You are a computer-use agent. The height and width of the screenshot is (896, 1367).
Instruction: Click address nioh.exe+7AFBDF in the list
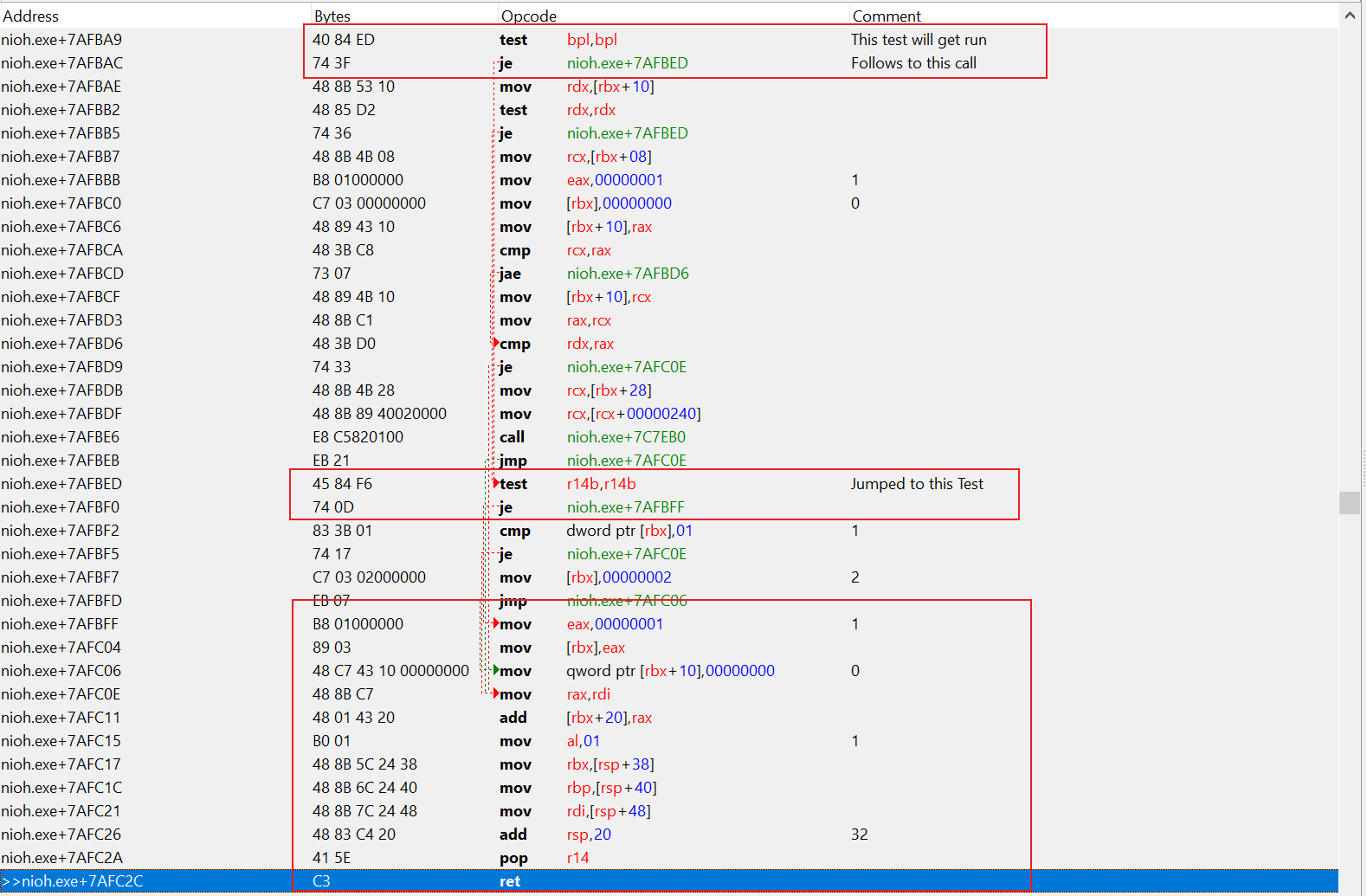61,414
